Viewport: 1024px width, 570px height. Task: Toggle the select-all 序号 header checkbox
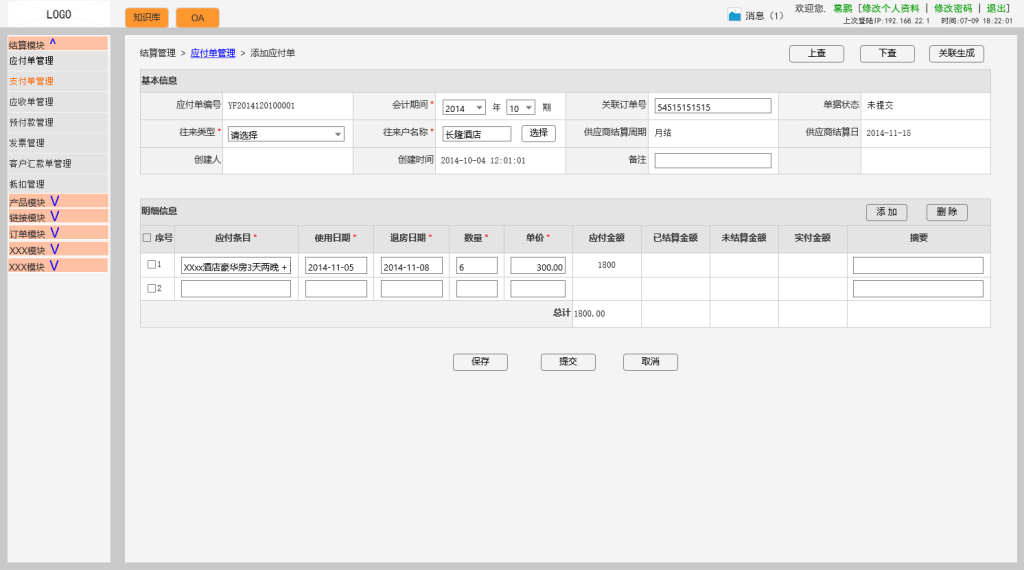click(x=147, y=238)
